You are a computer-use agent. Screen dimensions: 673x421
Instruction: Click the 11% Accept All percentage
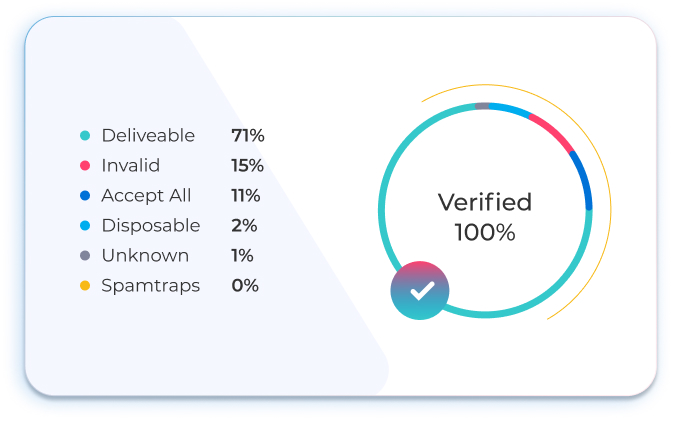point(245,196)
